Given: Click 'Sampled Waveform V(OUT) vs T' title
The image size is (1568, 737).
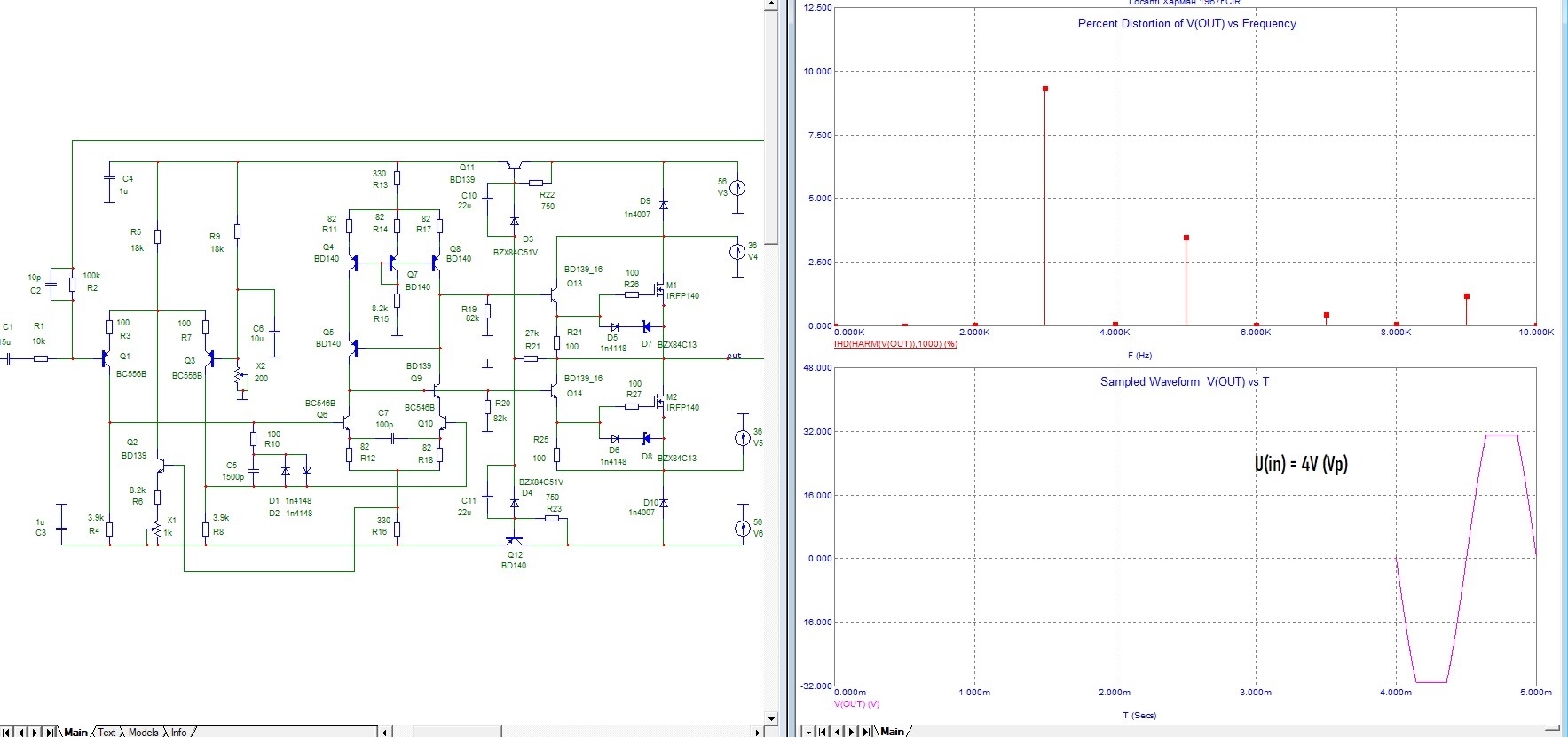Looking at the screenshot, I should pyautogui.click(x=1185, y=382).
